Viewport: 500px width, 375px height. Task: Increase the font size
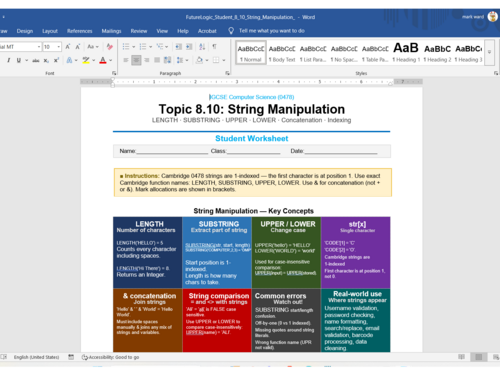pos(68,47)
